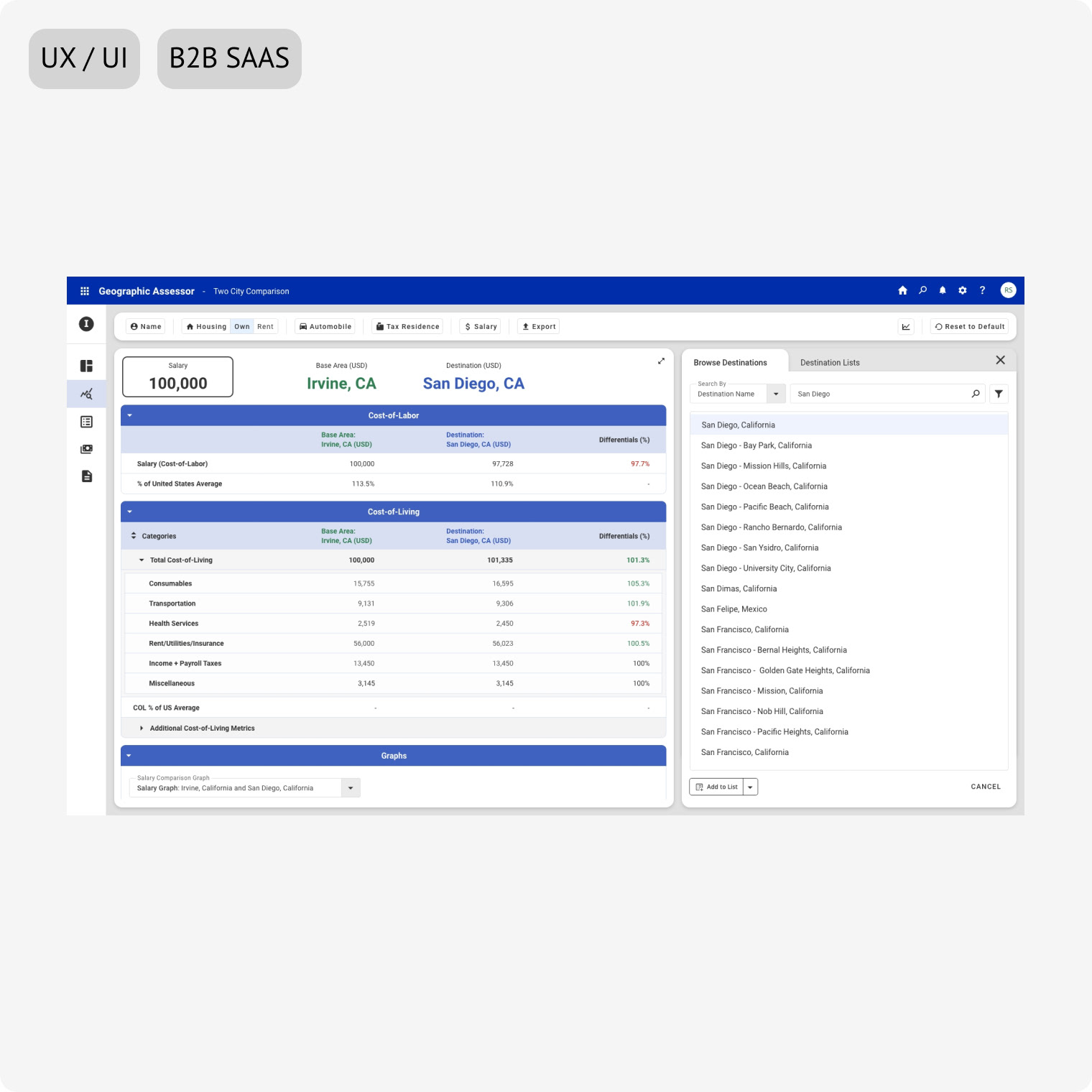
Task: Select Rent housing option
Action: 265,326
